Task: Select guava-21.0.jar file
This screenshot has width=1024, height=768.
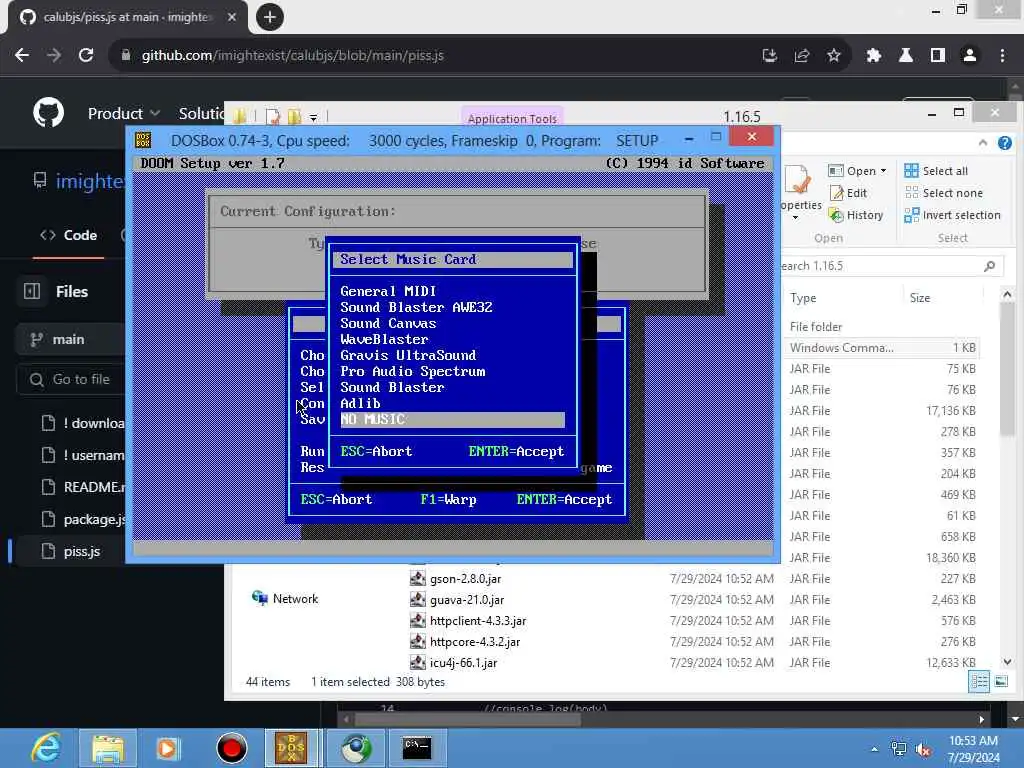Action: [x=467, y=600]
